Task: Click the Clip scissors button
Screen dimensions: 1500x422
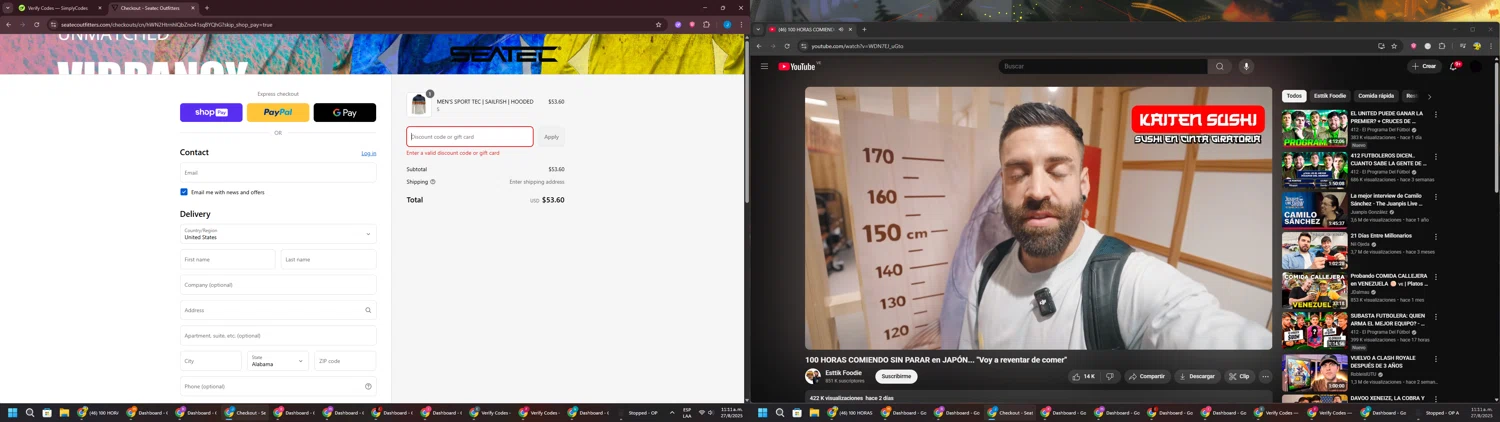Action: click(x=1239, y=376)
